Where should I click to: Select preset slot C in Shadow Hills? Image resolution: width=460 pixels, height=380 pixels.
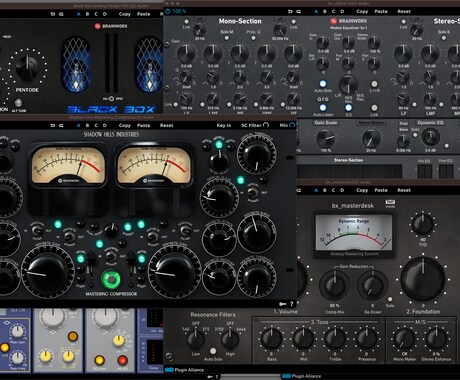point(96,125)
